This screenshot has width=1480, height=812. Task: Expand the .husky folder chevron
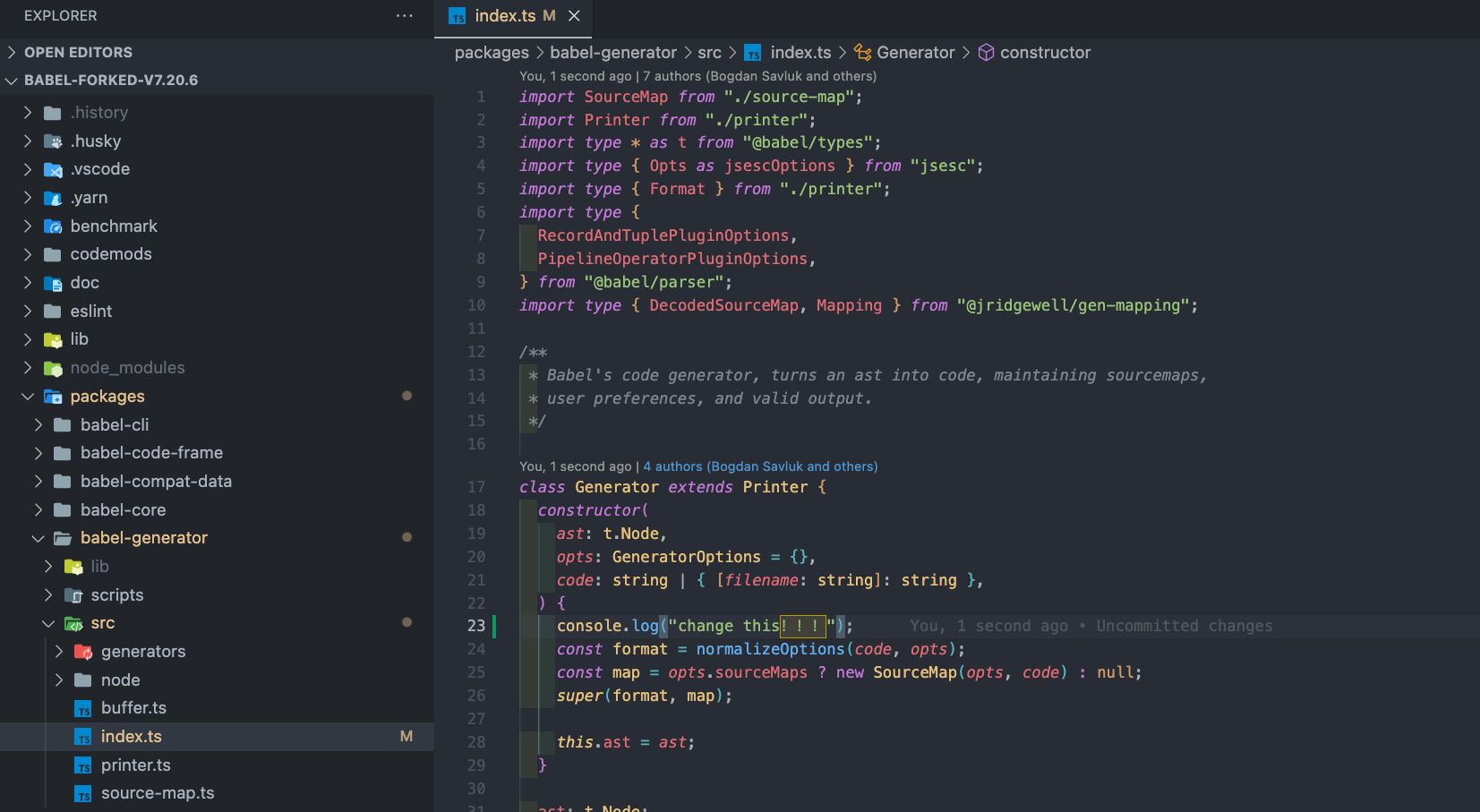28,141
